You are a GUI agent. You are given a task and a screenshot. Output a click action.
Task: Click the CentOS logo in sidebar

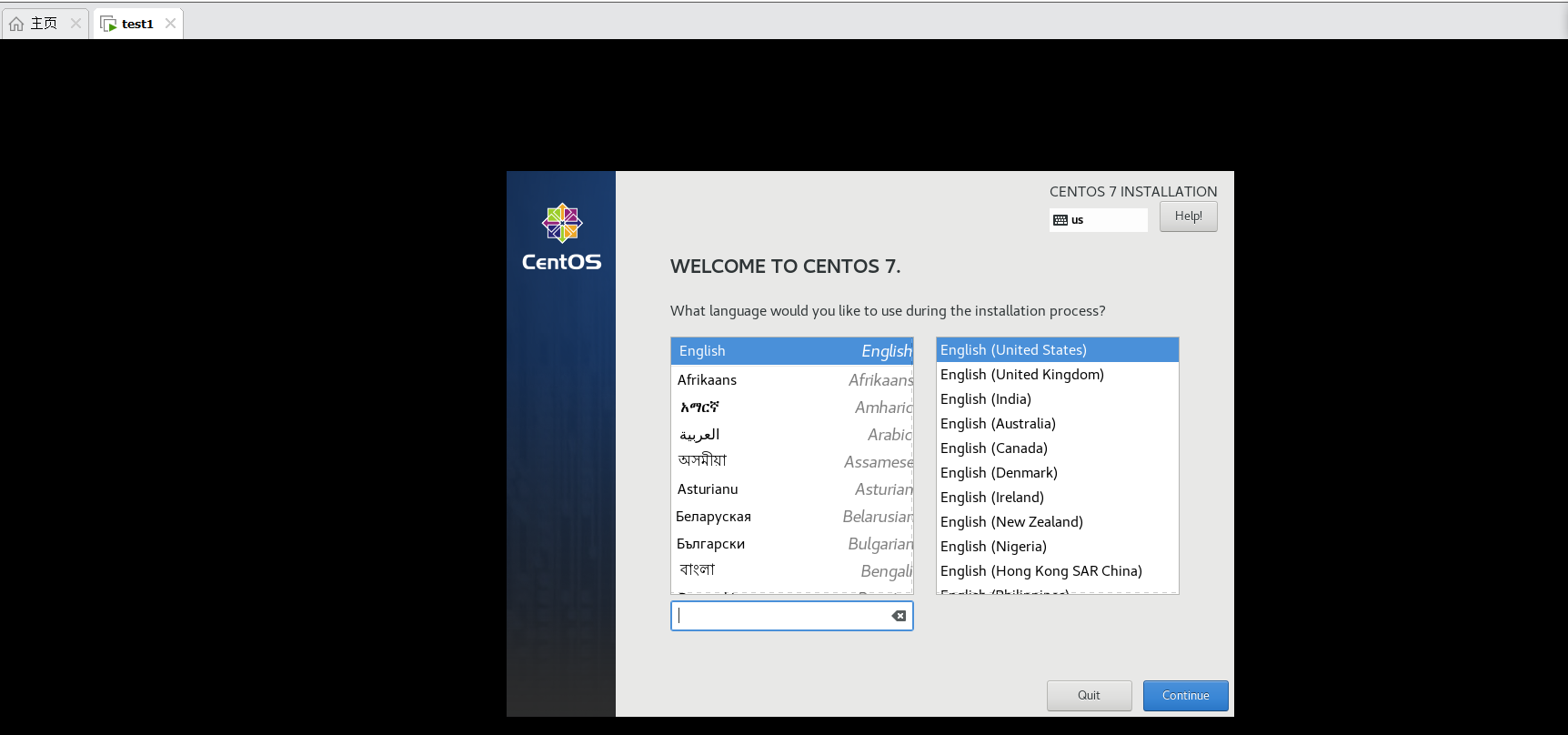click(562, 237)
